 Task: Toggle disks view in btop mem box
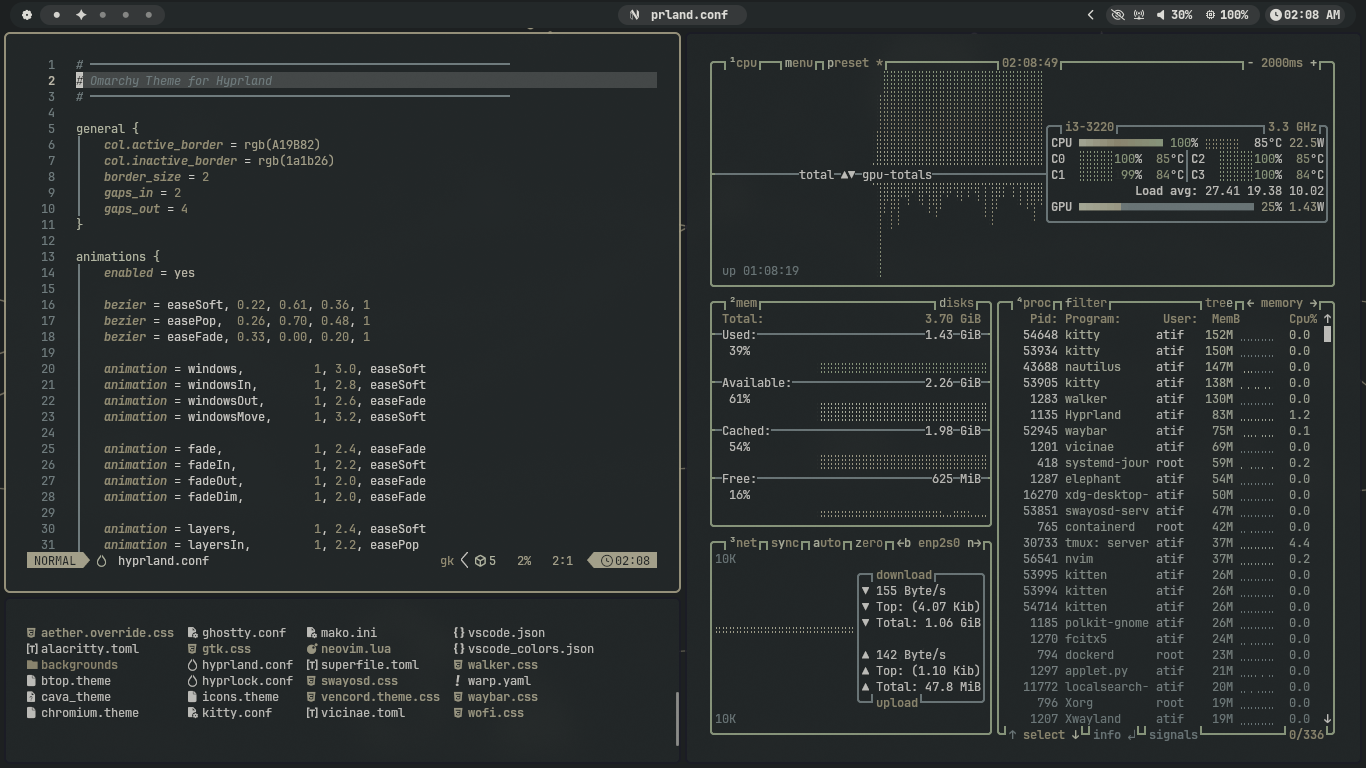[956, 303]
